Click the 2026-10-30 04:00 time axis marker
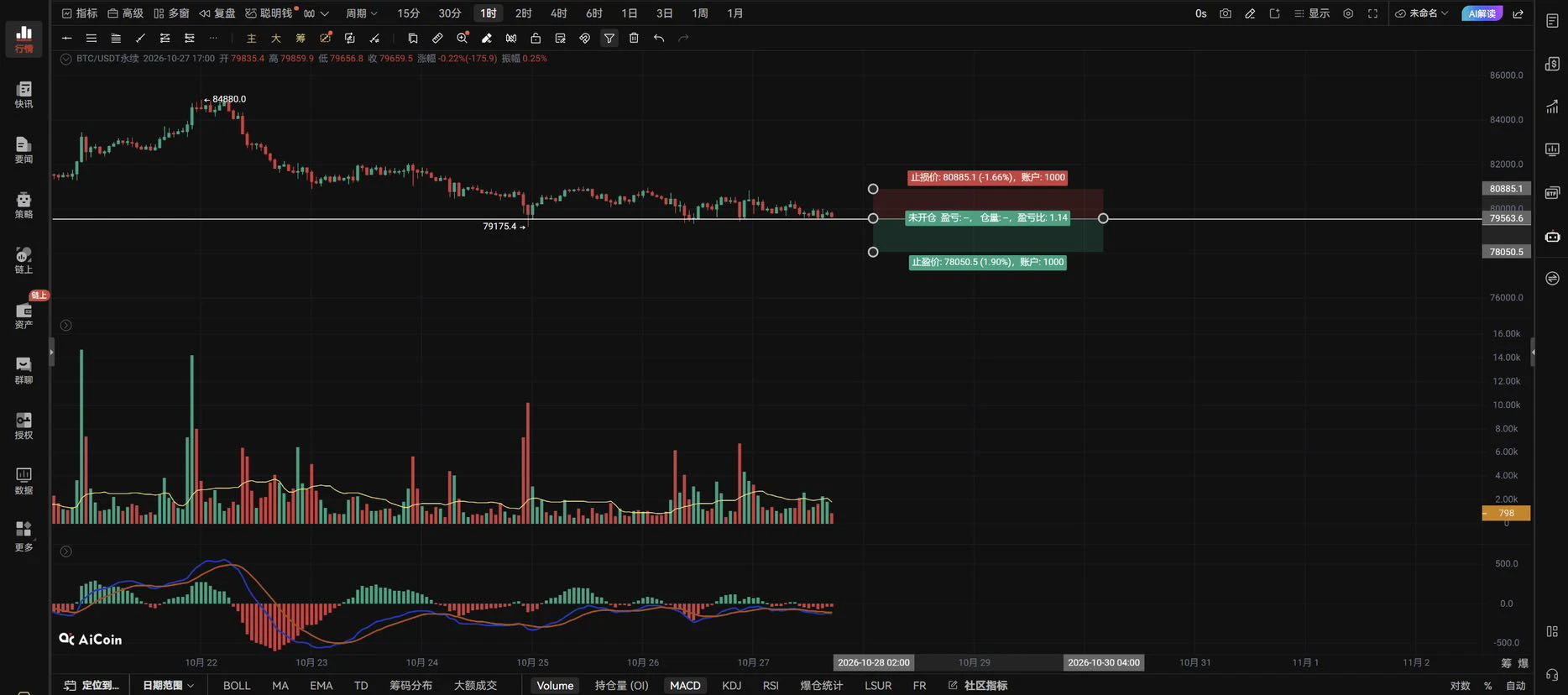This screenshot has width=1568, height=695. (1103, 662)
